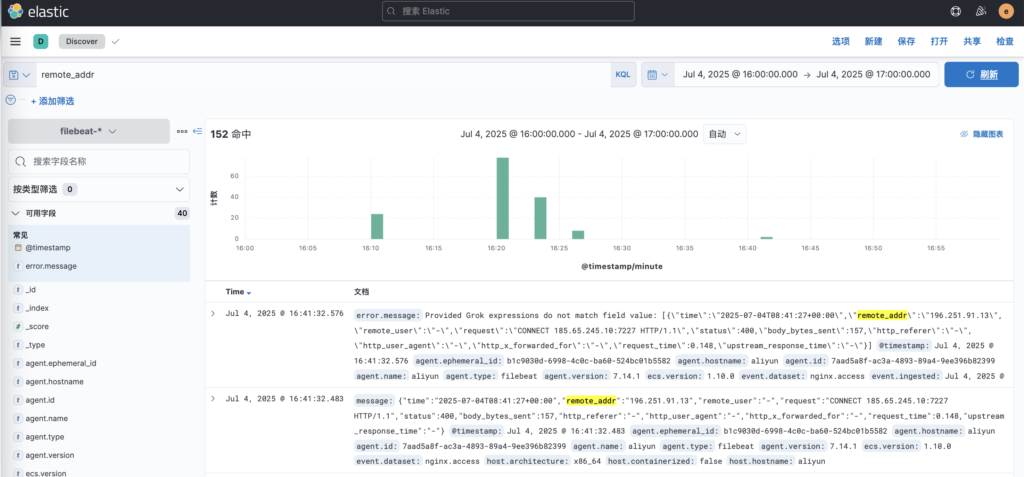This screenshot has width=1024, height=477.
Task: Click the Elastic logo
Action: tap(39, 11)
